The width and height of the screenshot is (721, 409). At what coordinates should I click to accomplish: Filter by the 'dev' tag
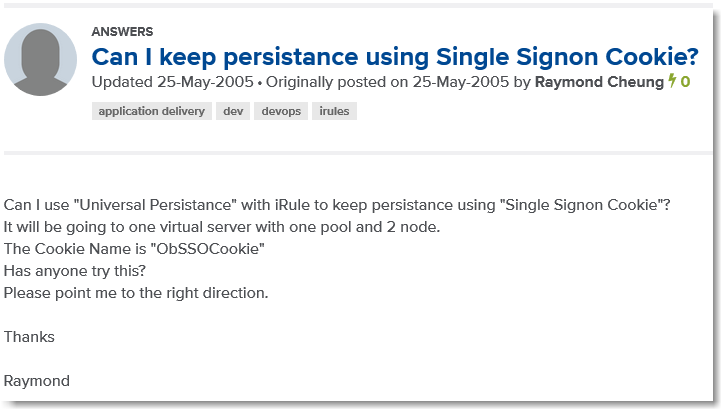coord(233,111)
